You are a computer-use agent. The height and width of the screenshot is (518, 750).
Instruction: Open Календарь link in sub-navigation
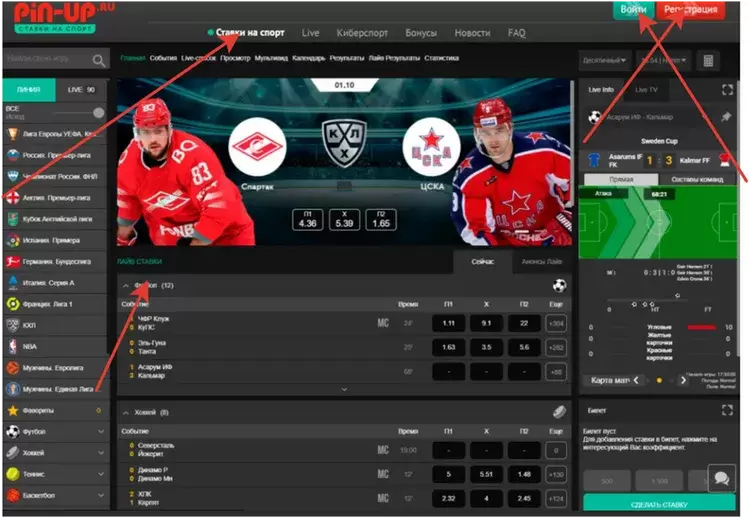tap(309, 58)
